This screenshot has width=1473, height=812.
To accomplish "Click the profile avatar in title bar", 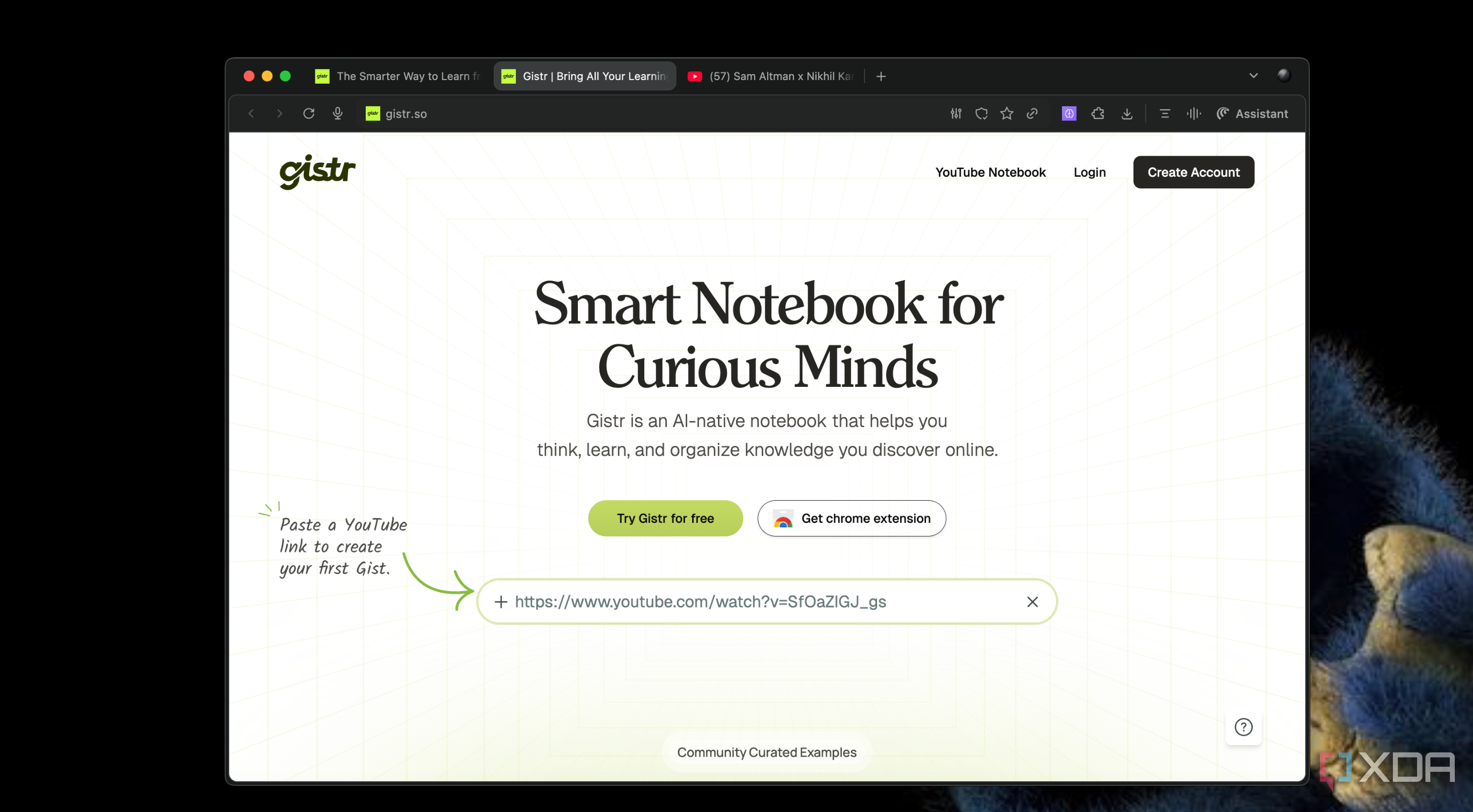I will coord(1284,76).
